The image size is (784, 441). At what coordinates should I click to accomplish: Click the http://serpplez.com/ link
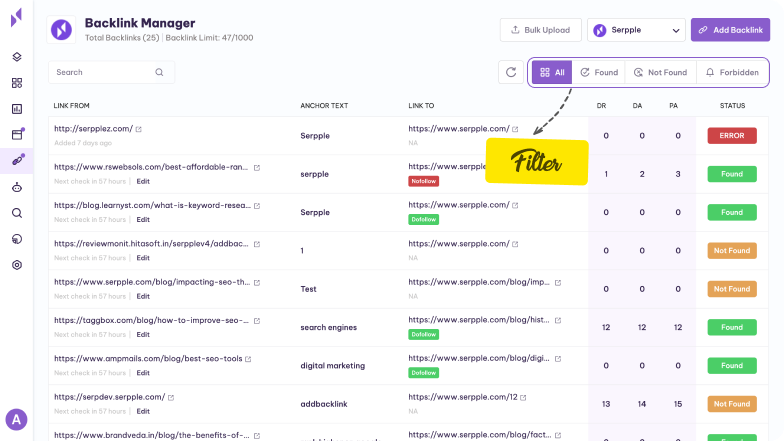click(94, 128)
